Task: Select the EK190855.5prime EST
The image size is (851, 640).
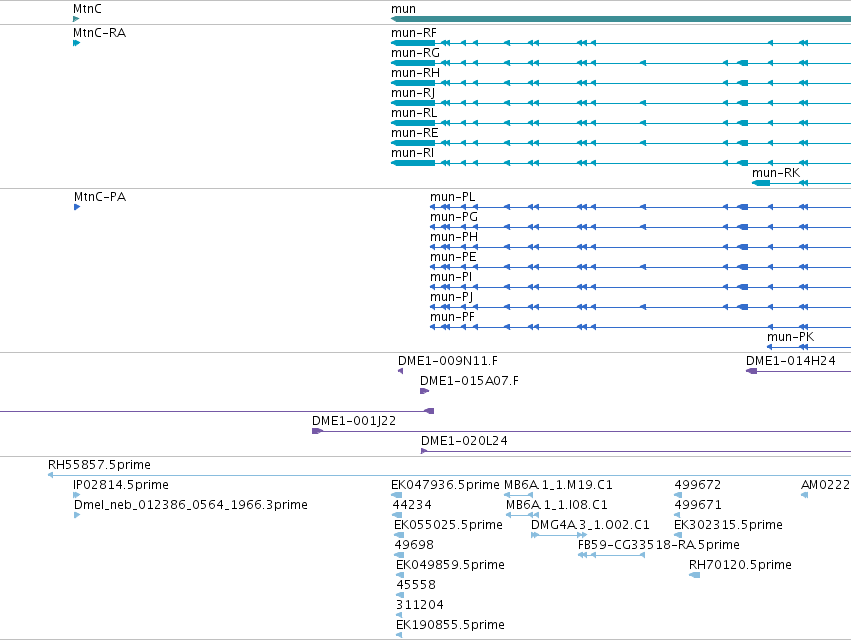Action: 399,635
